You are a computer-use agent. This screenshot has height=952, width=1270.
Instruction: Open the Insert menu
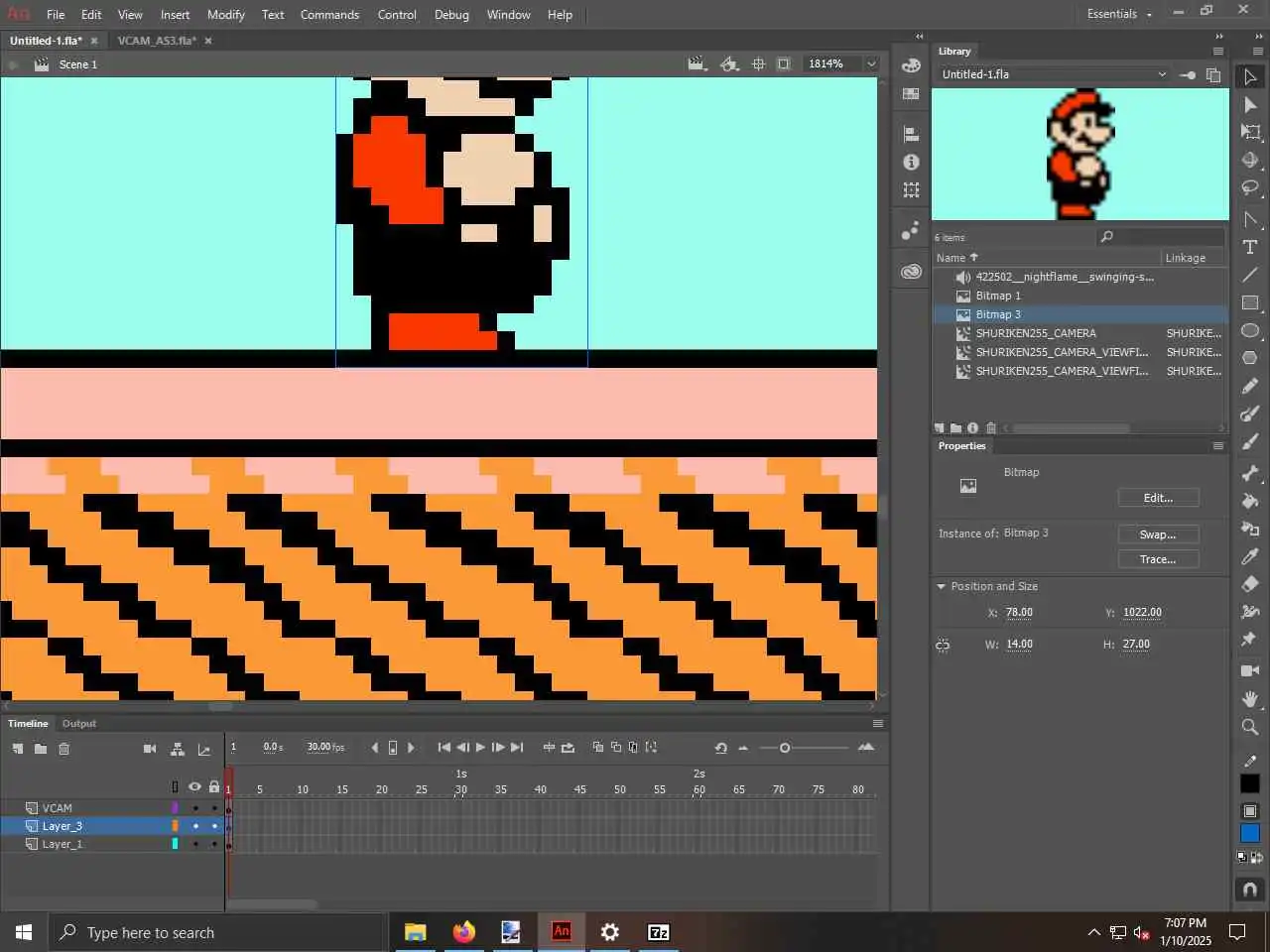click(x=175, y=14)
